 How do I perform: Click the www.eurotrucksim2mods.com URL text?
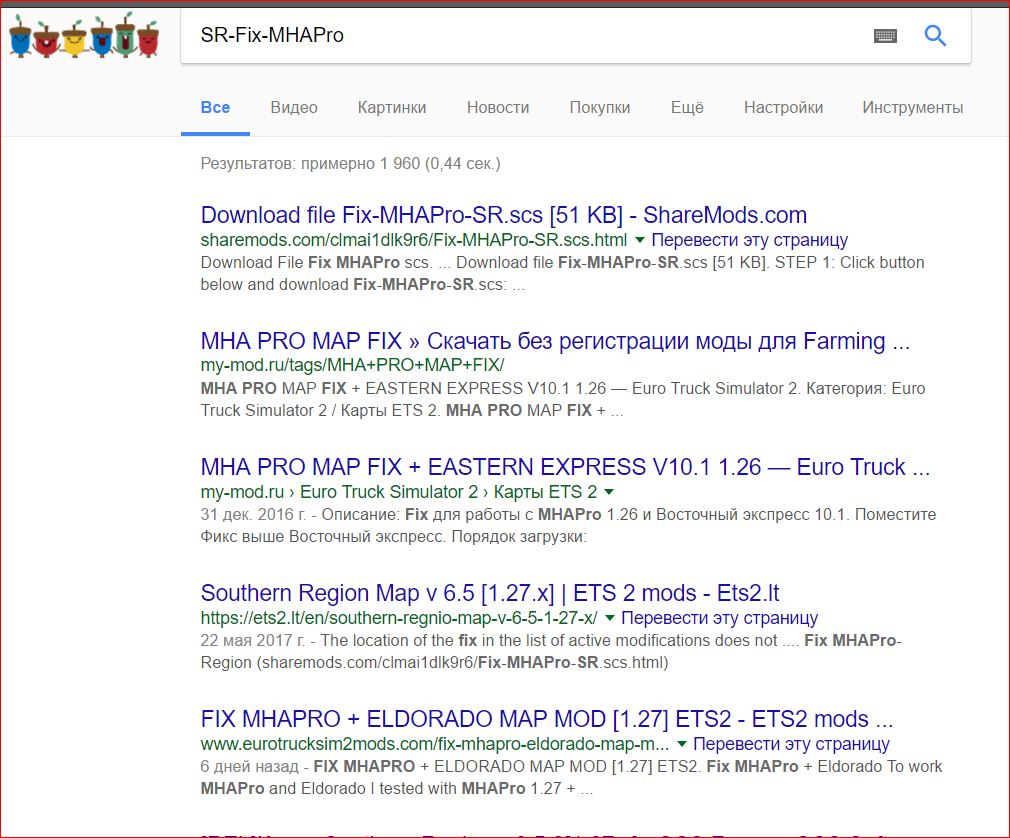(x=435, y=744)
